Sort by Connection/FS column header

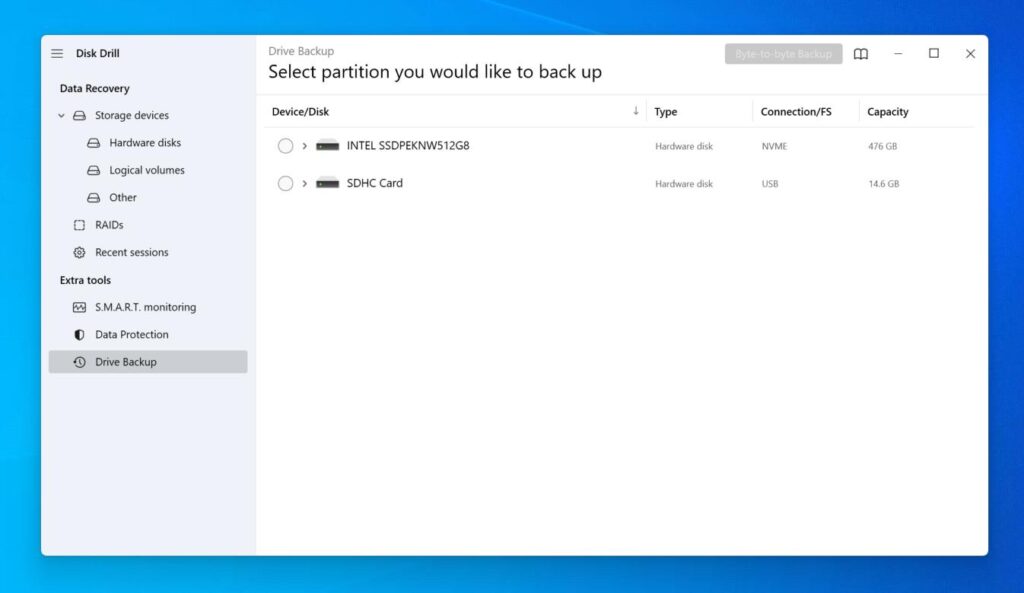point(796,112)
